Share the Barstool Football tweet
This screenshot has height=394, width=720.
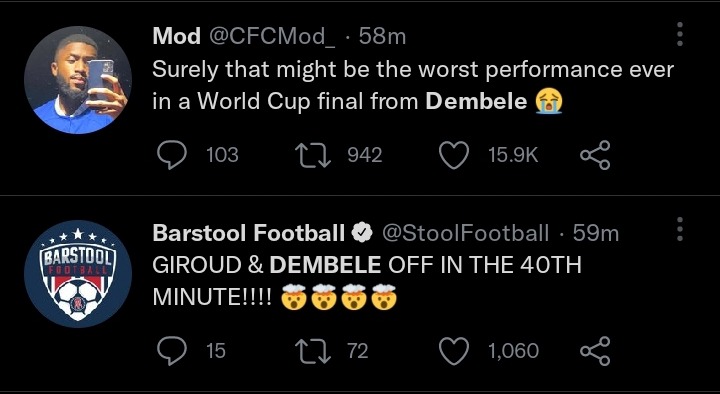click(595, 351)
